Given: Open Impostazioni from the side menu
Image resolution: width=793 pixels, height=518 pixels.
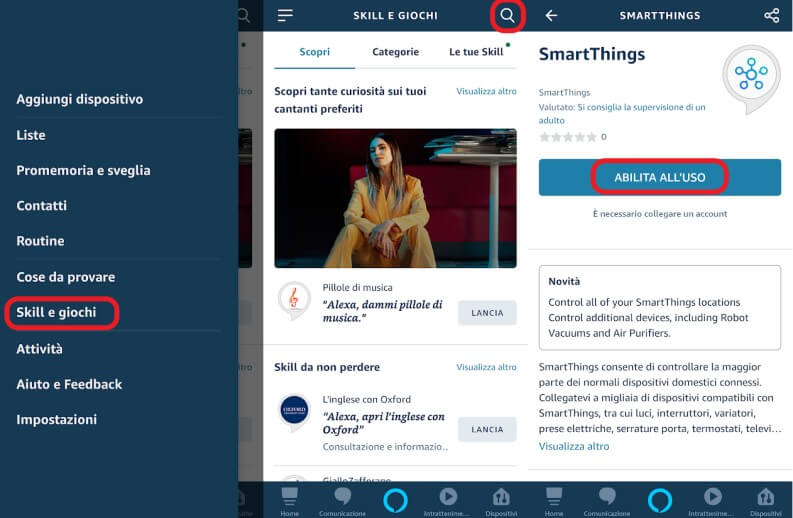Looking at the screenshot, I should pyautogui.click(x=57, y=419).
